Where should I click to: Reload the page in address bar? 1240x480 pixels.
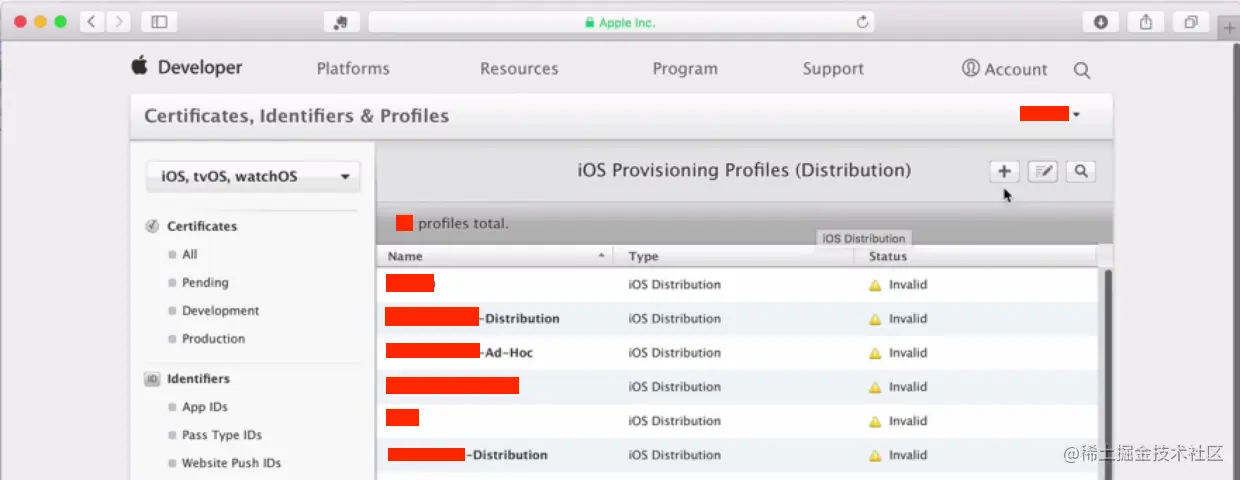tap(862, 22)
